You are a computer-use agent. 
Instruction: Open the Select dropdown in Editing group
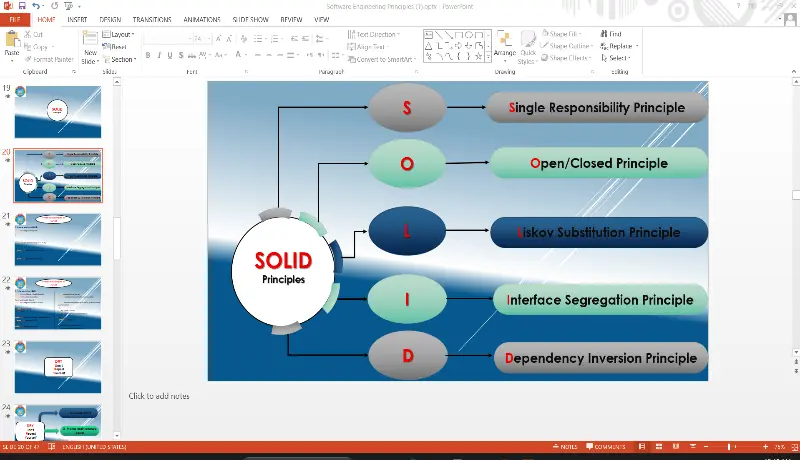[616, 58]
